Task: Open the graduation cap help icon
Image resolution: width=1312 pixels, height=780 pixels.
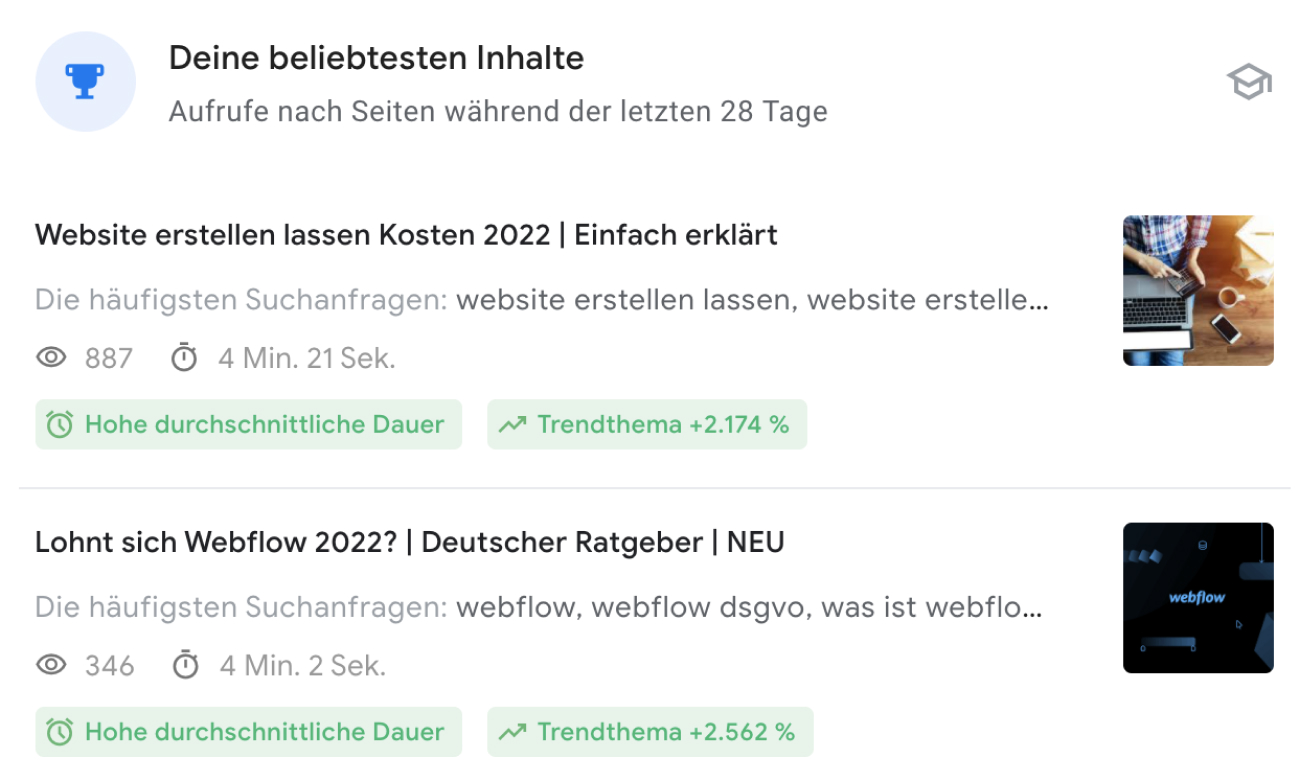Action: 1249,82
